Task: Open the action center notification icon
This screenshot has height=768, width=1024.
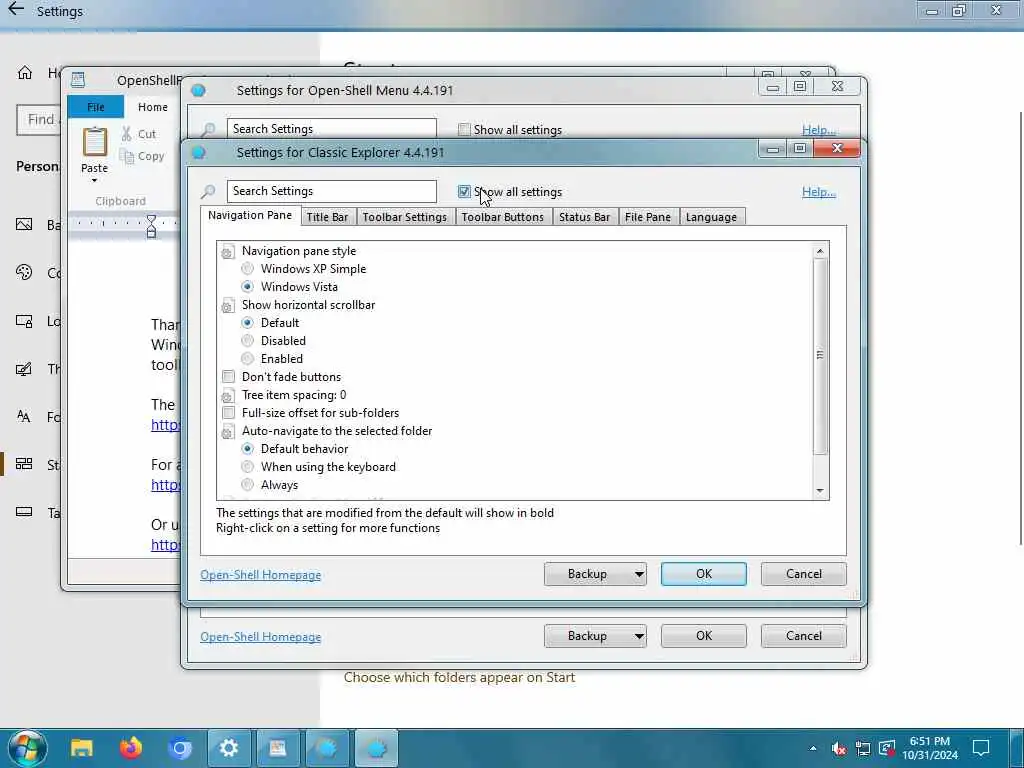Action: click(981, 748)
